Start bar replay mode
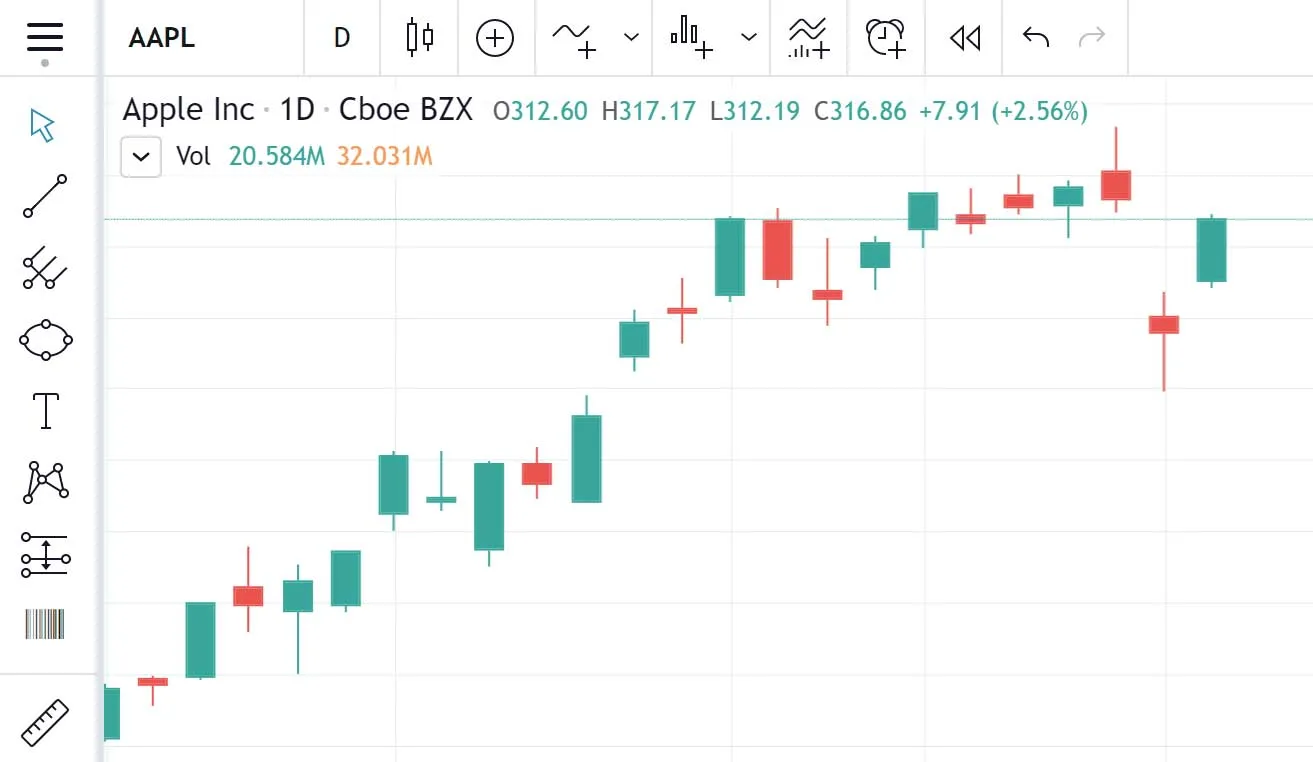 tap(964, 38)
